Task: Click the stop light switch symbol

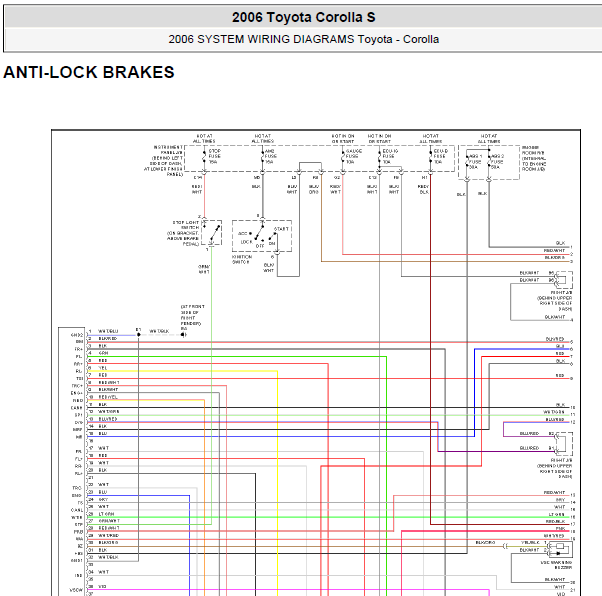Action: [x=212, y=232]
